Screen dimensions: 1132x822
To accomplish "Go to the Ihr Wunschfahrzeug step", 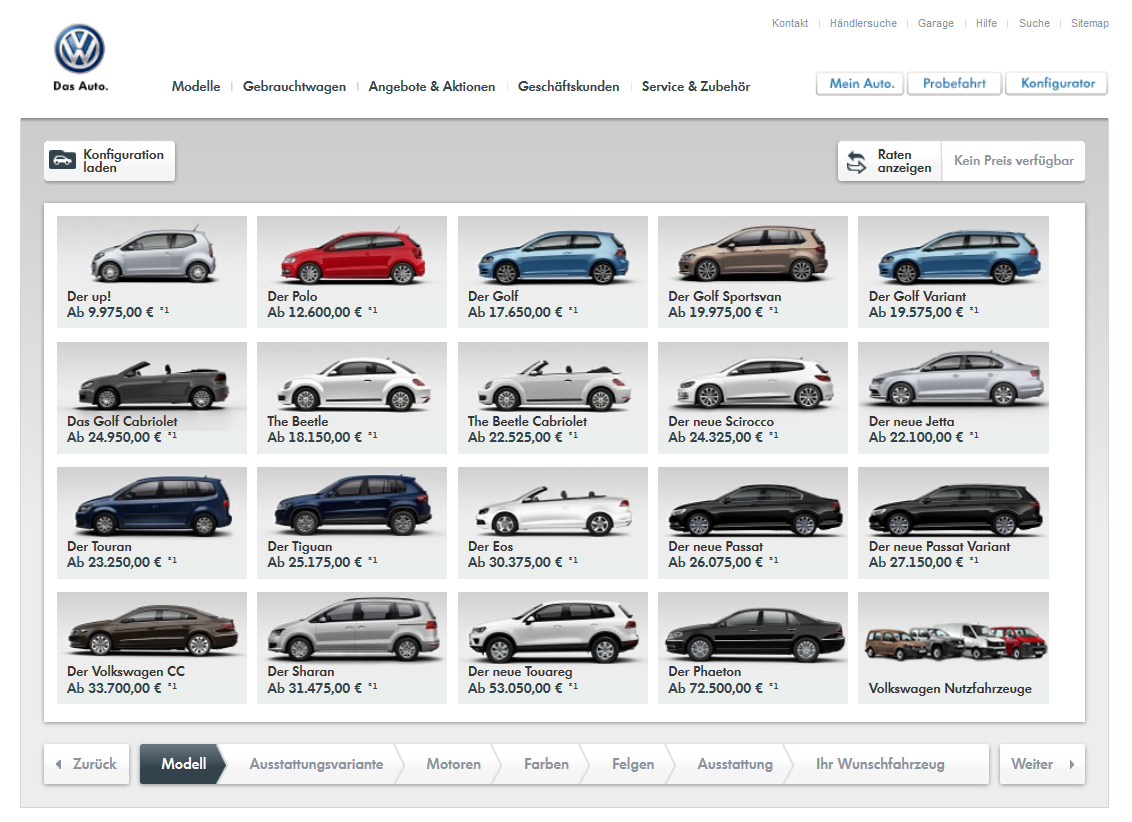I will coord(880,764).
